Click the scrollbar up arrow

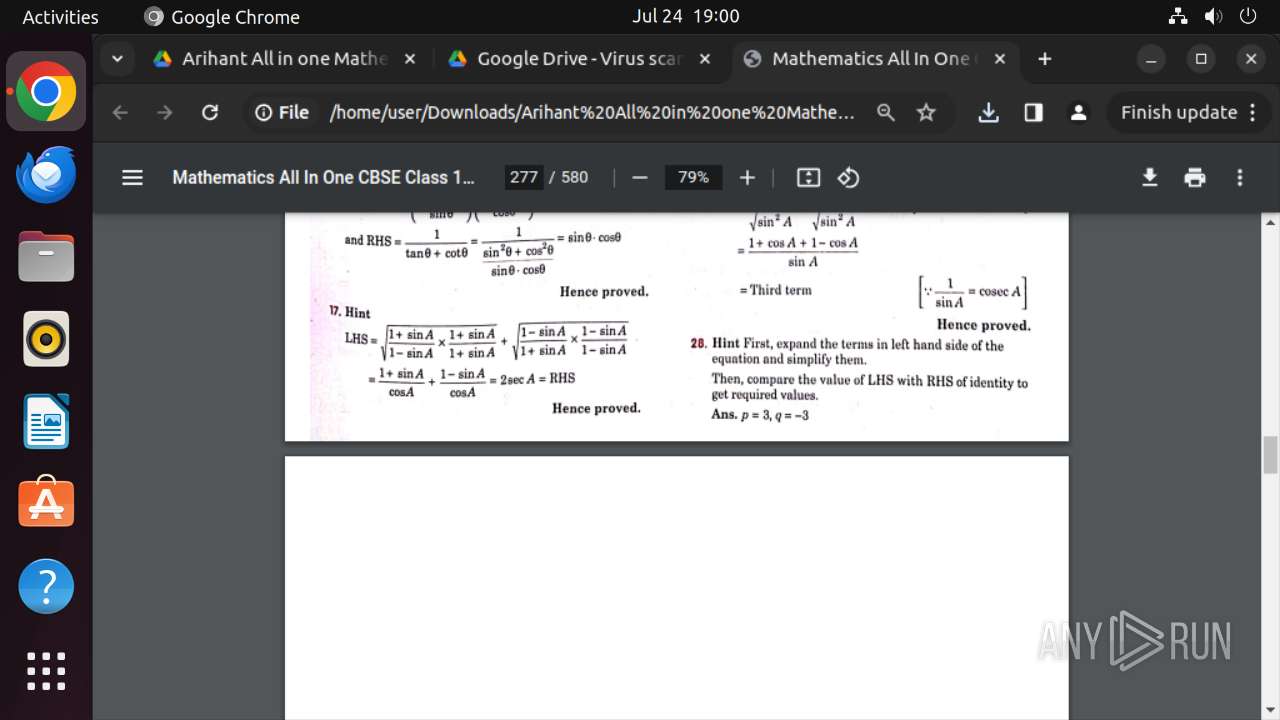1271,221
